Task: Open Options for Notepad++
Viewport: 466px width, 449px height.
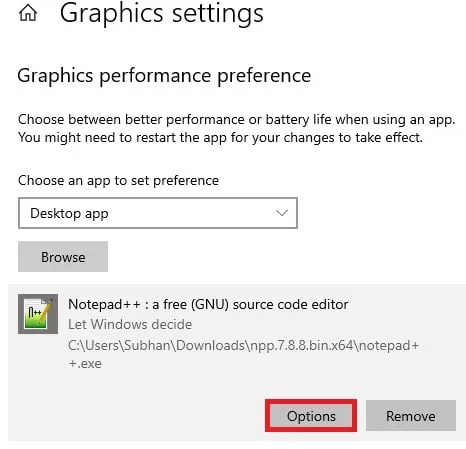Action: click(x=311, y=416)
